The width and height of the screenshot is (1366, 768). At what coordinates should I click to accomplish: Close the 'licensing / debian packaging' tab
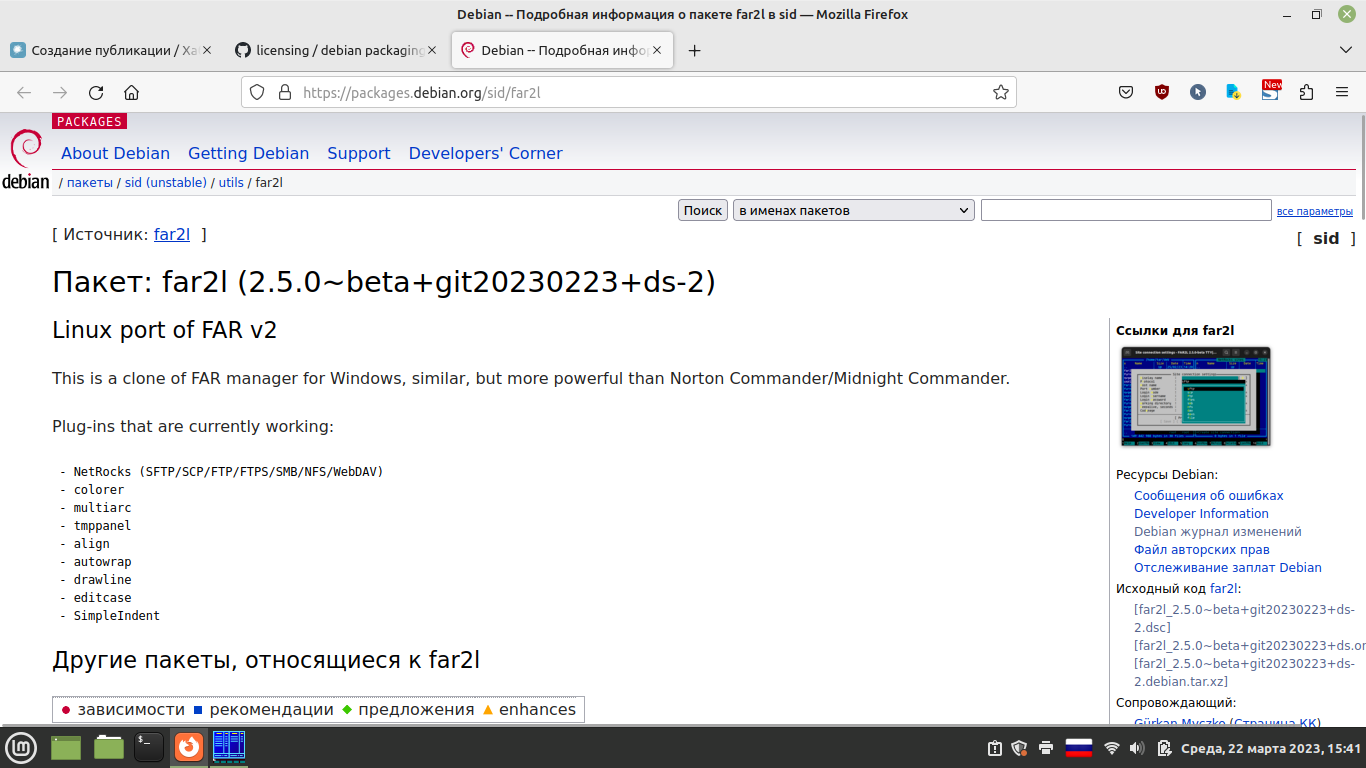432,50
